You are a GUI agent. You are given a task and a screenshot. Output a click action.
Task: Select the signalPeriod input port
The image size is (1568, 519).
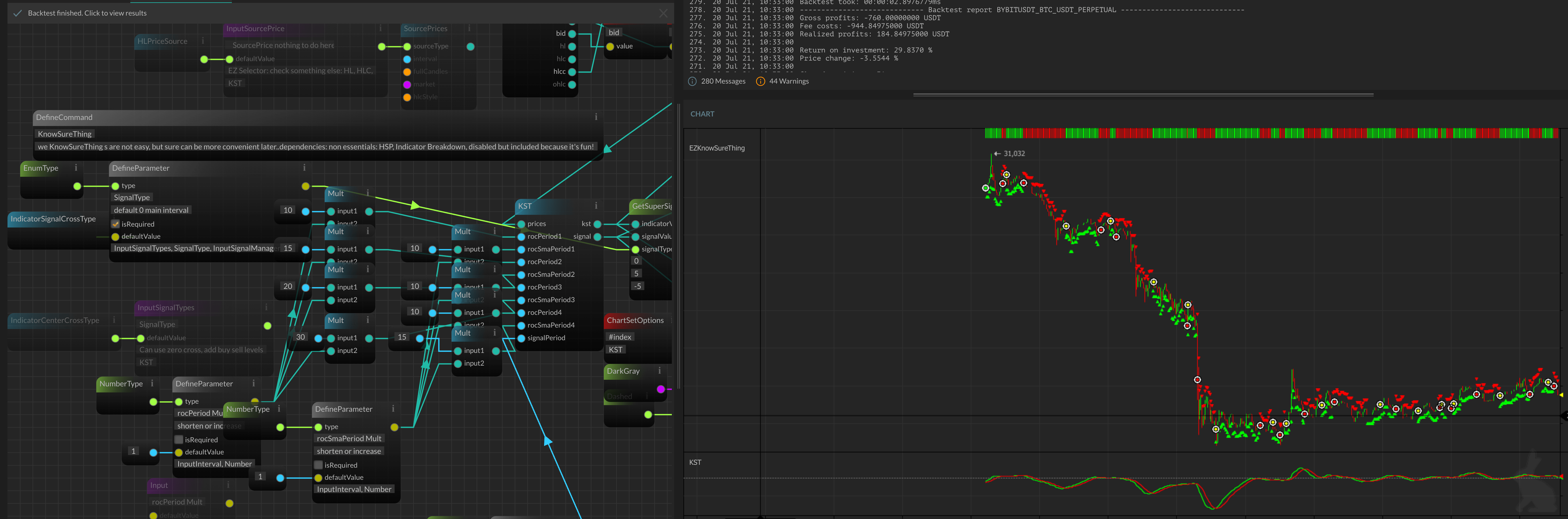[521, 338]
